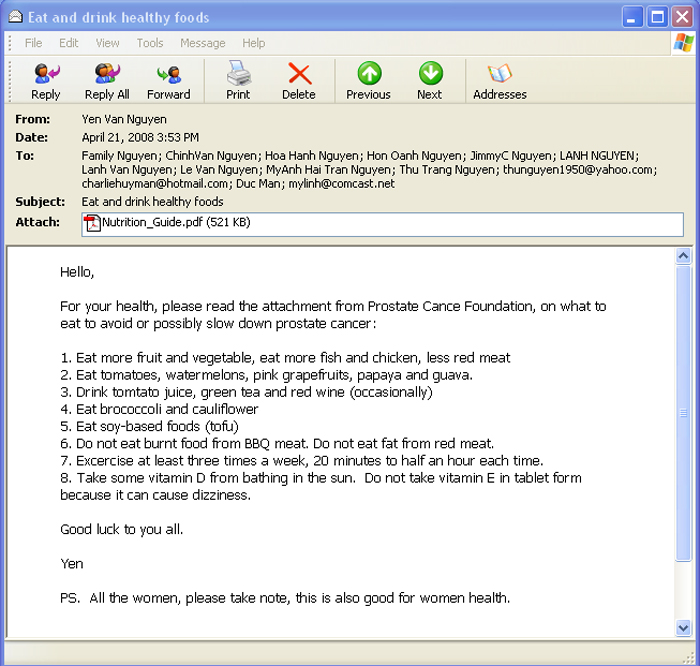Click recipient Duc Man
This screenshot has width=700, height=666.
coord(258,183)
